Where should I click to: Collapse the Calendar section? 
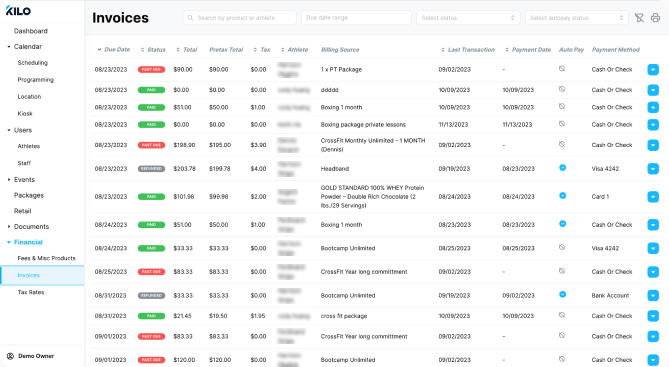pos(9,47)
